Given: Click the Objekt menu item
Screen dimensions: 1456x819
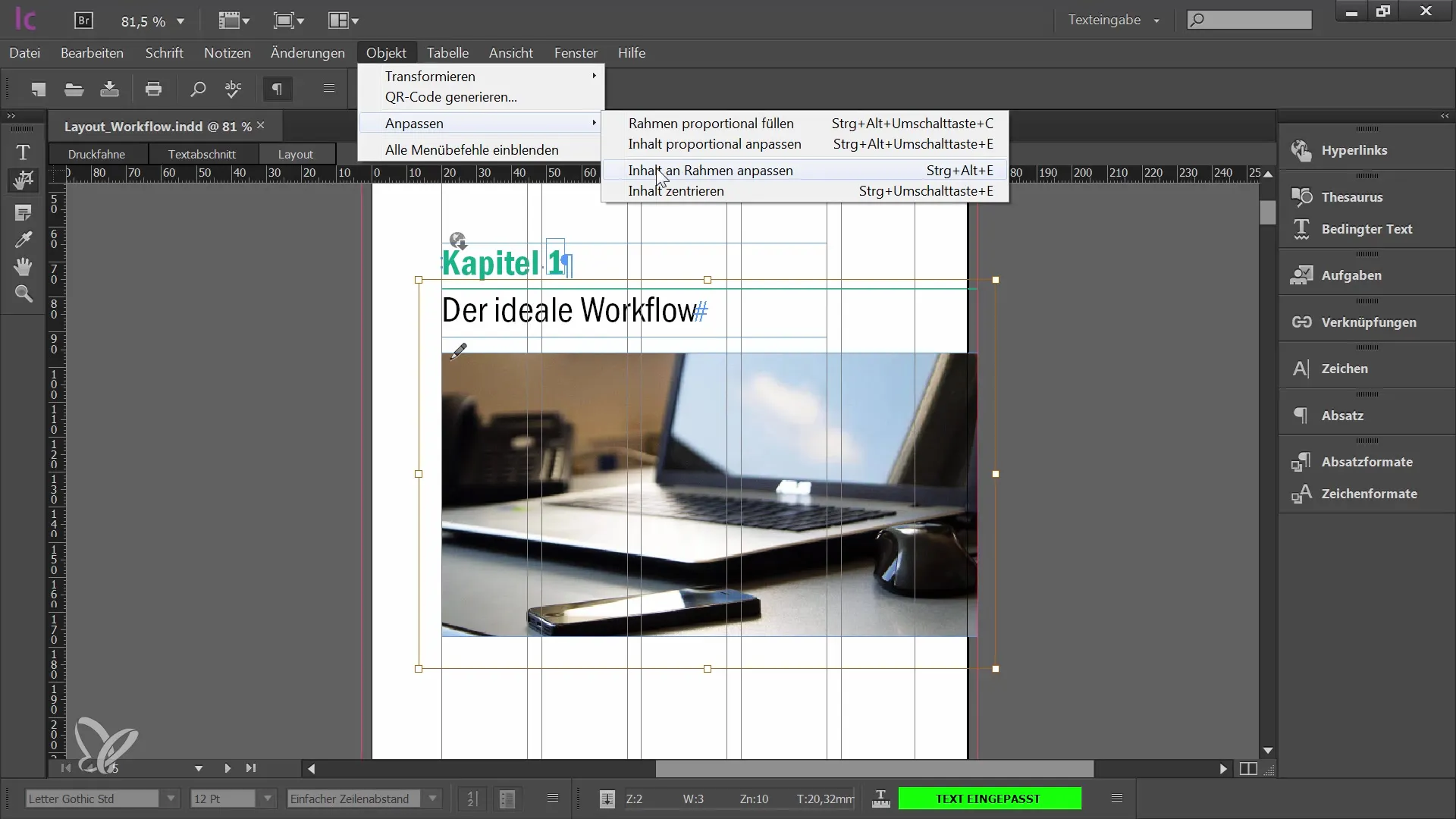Looking at the screenshot, I should tap(386, 53).
